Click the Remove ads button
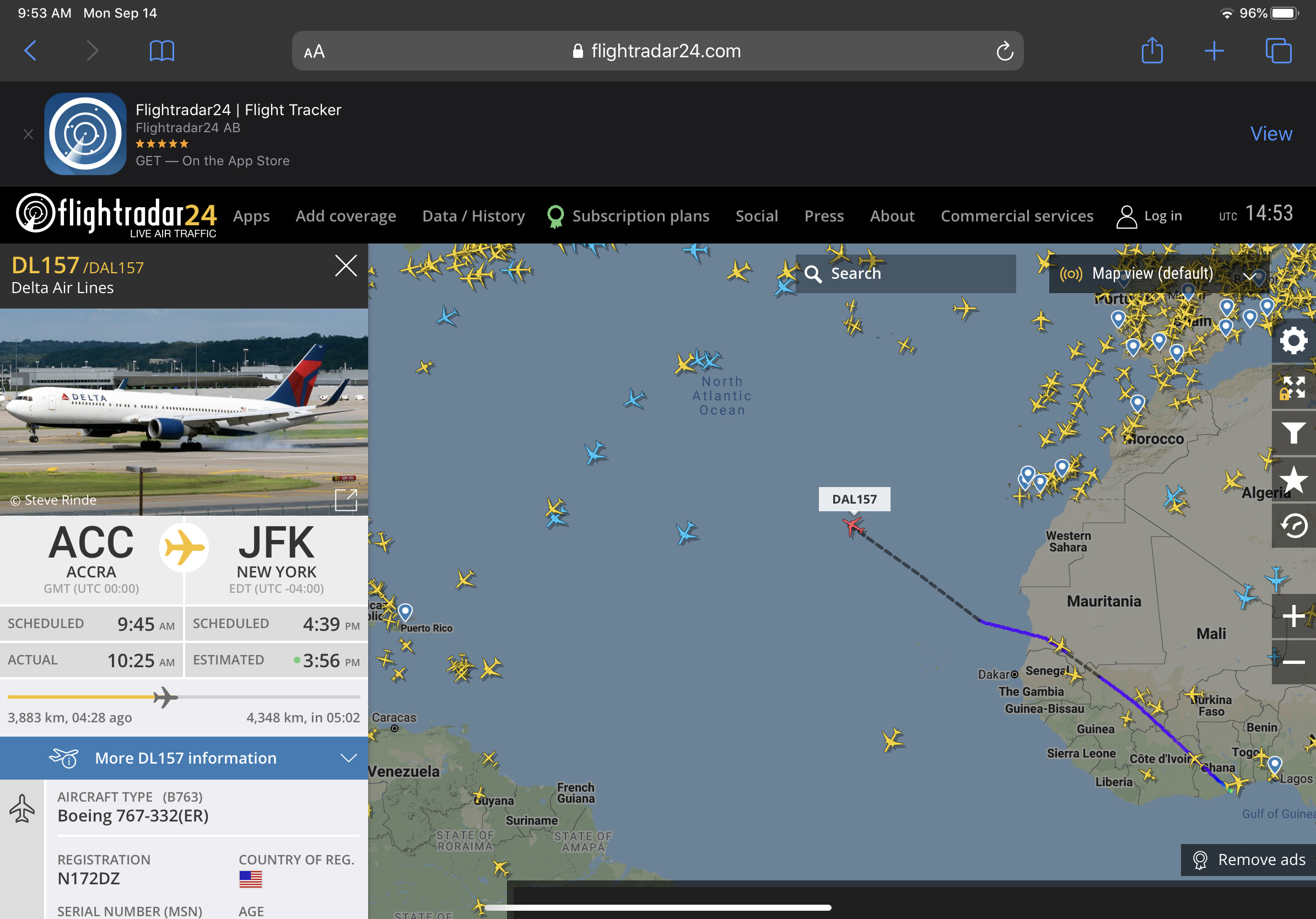 1248,859
